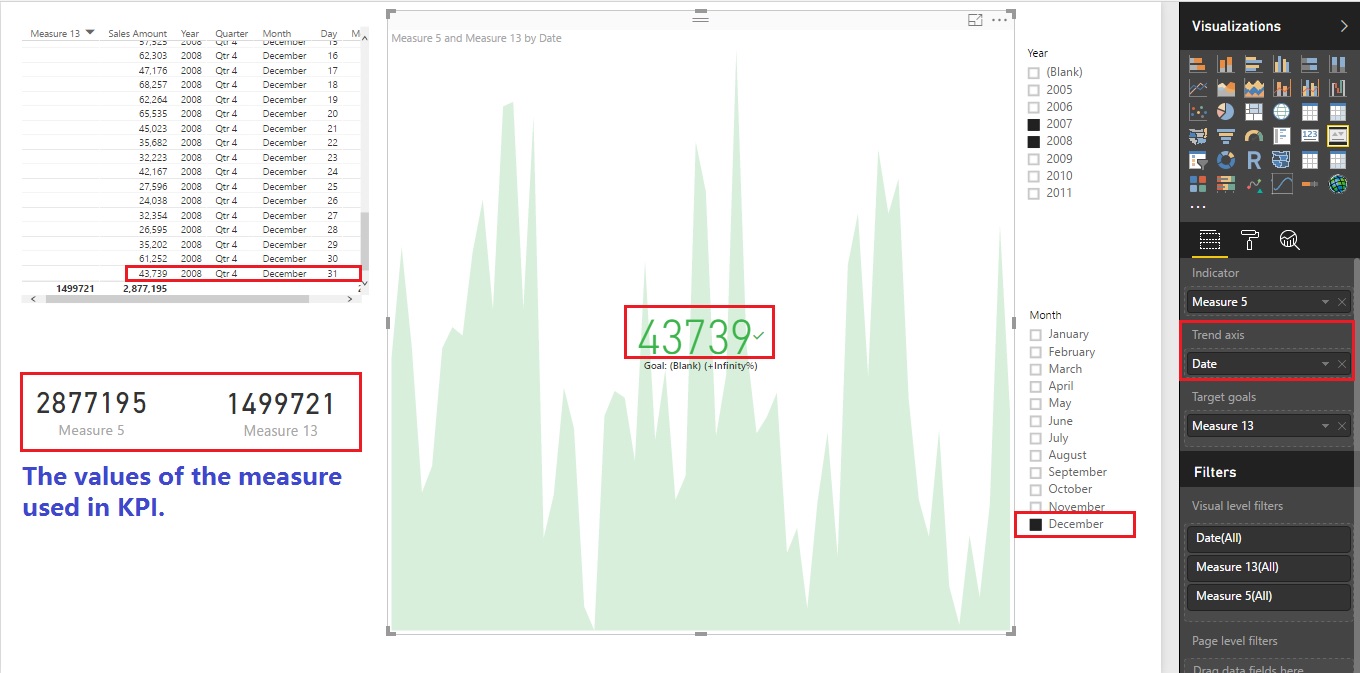Select the 100% stacked column chart visual
Screen dimensions: 1360x673
(x=1337, y=64)
